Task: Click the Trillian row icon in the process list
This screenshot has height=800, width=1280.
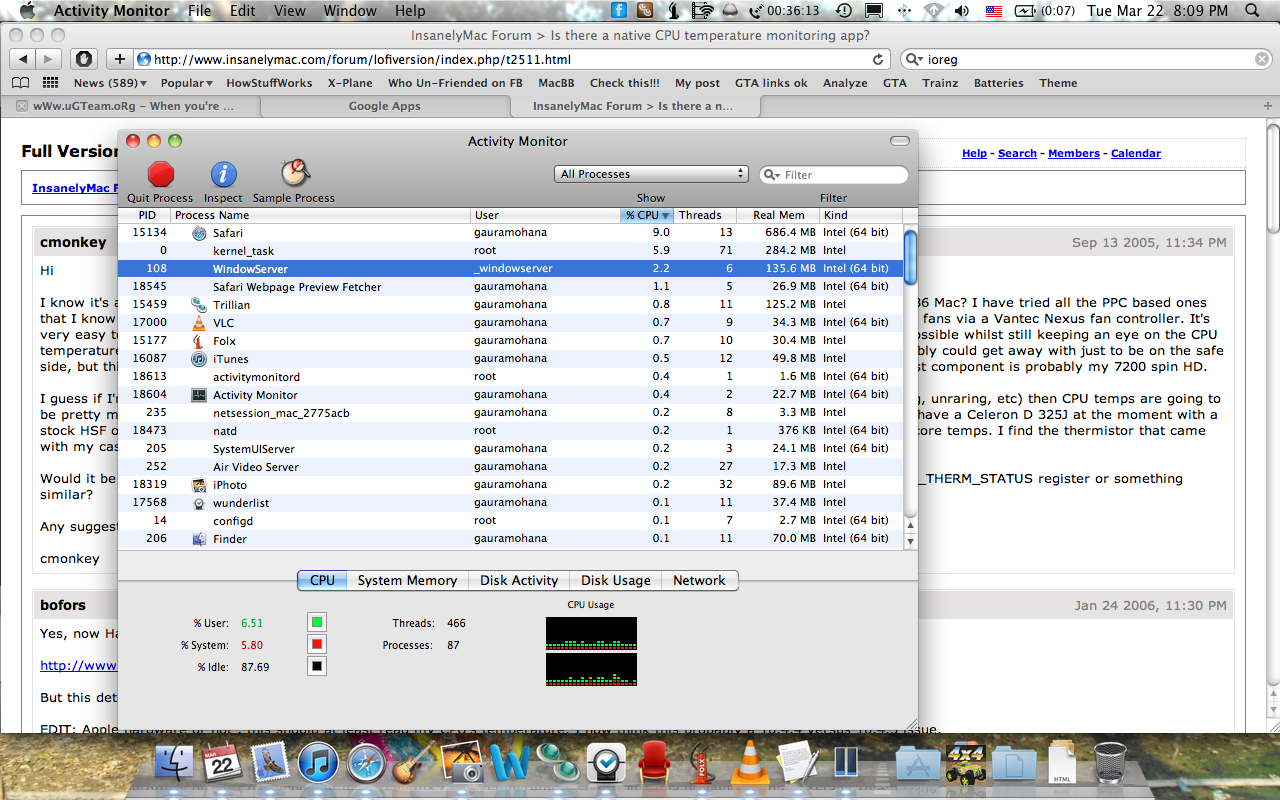Action: point(199,305)
